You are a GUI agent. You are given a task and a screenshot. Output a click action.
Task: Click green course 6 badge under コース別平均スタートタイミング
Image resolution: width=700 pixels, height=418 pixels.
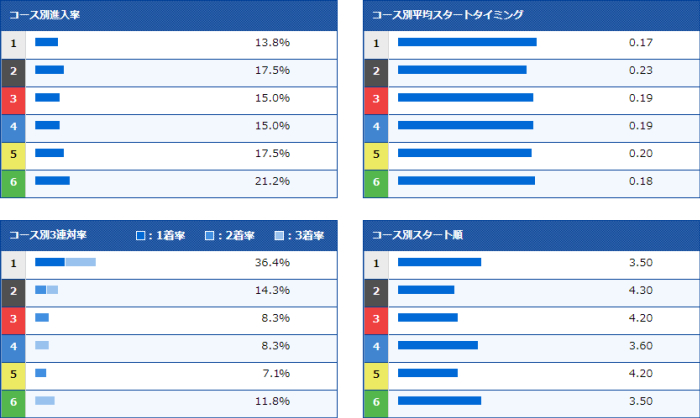tap(375, 181)
